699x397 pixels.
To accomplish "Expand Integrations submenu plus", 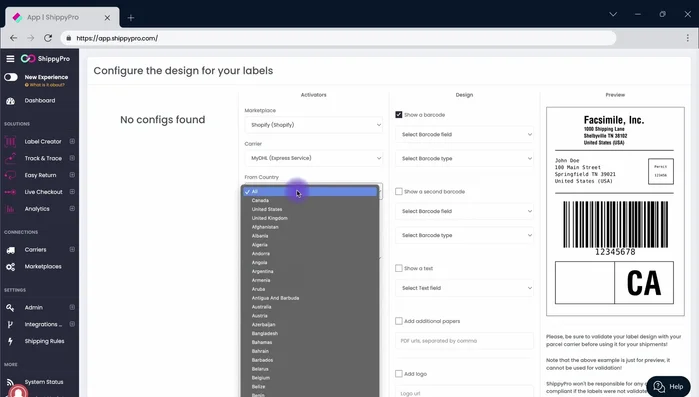I will click(72, 324).
